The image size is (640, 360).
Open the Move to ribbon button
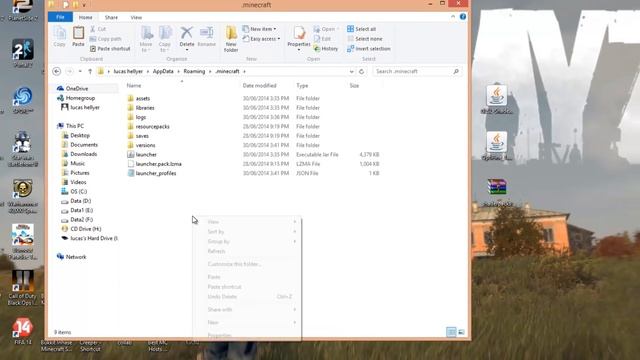point(146,39)
